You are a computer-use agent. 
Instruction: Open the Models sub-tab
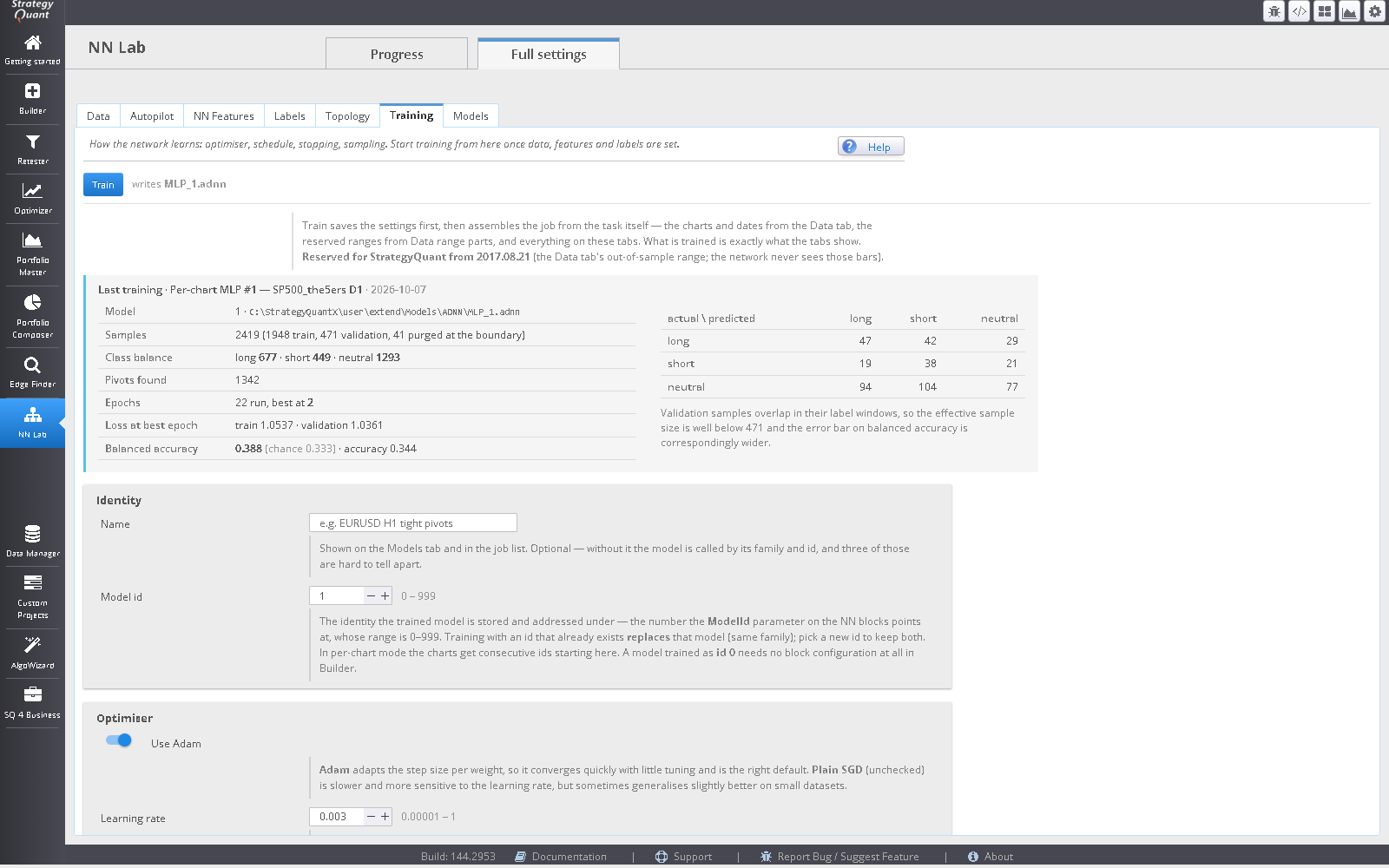[471, 115]
